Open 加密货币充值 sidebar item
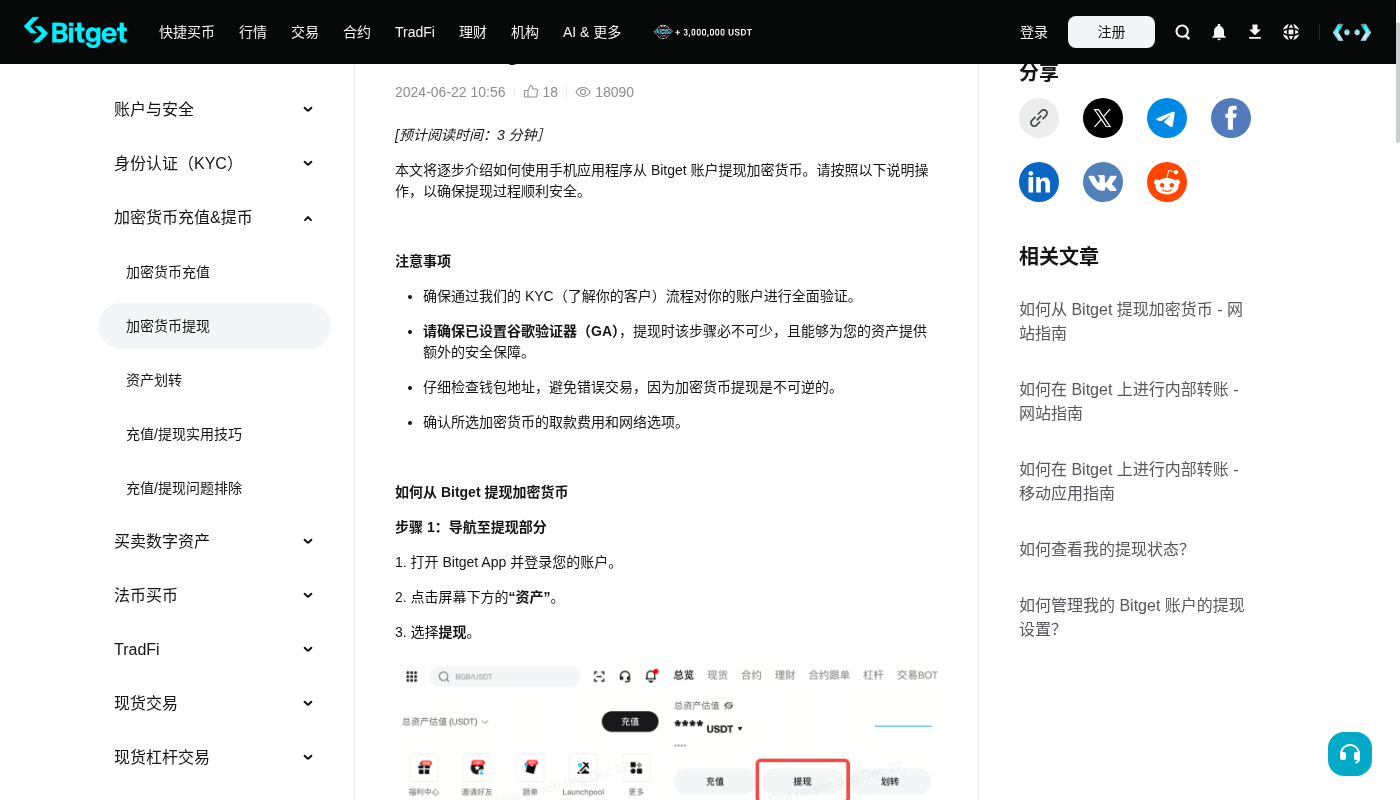This screenshot has width=1400, height=800. pos(214,272)
